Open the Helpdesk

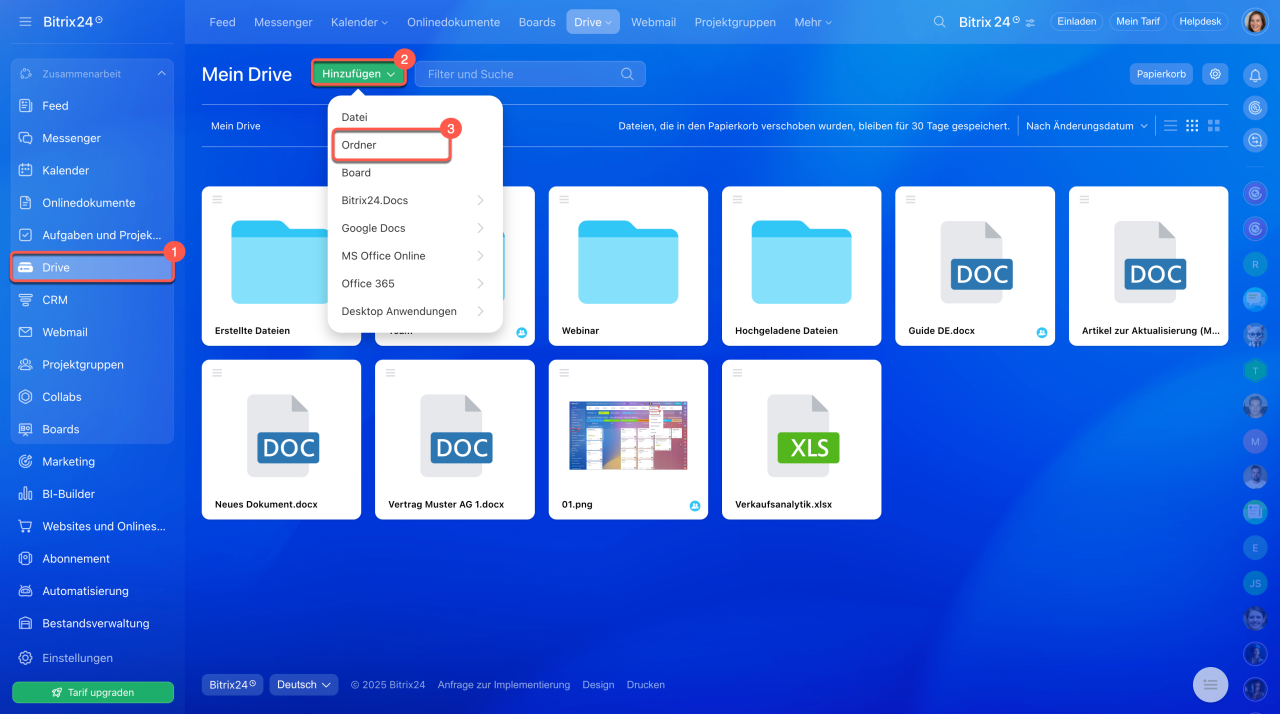1201,21
